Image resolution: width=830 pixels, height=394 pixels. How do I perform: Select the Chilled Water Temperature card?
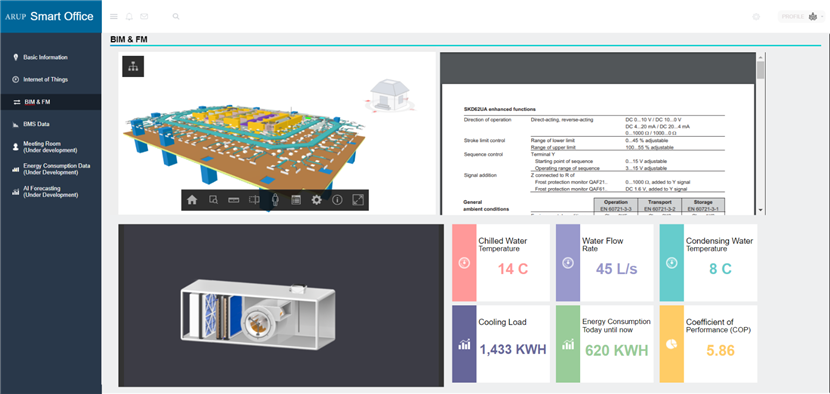click(501, 263)
